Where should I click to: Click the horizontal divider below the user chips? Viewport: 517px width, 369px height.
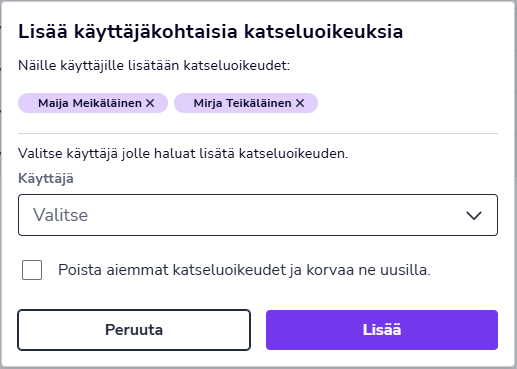tap(258, 134)
